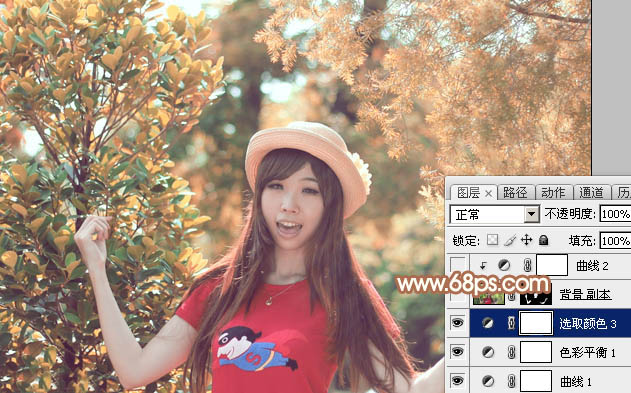Click 选取颜色 3 mask link icon
The height and width of the screenshot is (393, 631).
click(511, 323)
